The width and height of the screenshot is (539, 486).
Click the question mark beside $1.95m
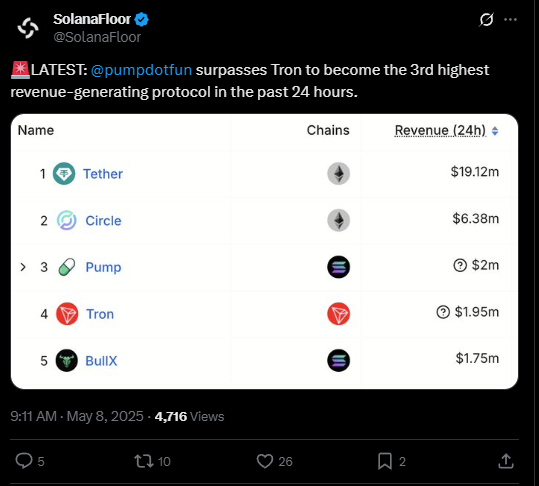pyautogui.click(x=443, y=312)
